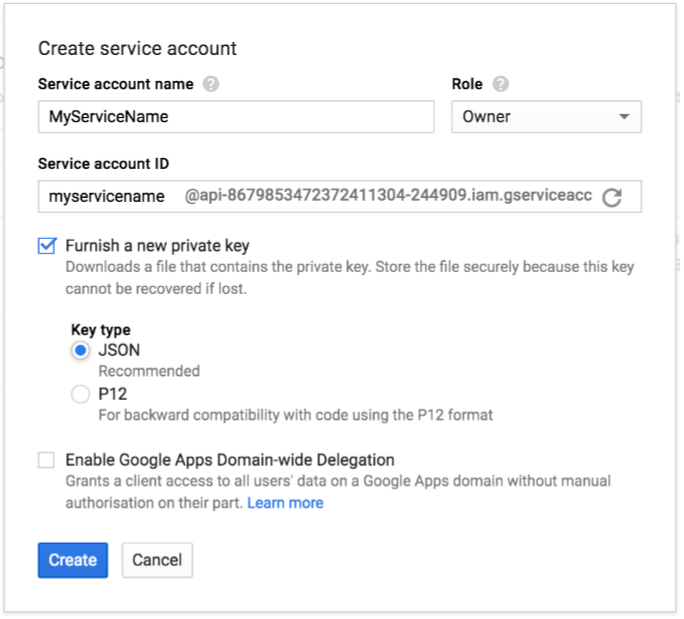
Task: Click the 'Enable Google Apps Domain-wide Delegation' label text
Action: (x=230, y=460)
